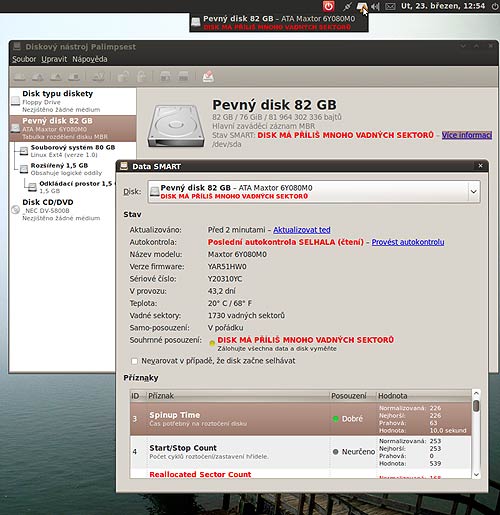Open the Upravit menu
Viewport: 500px width, 515px height.
tap(54, 59)
